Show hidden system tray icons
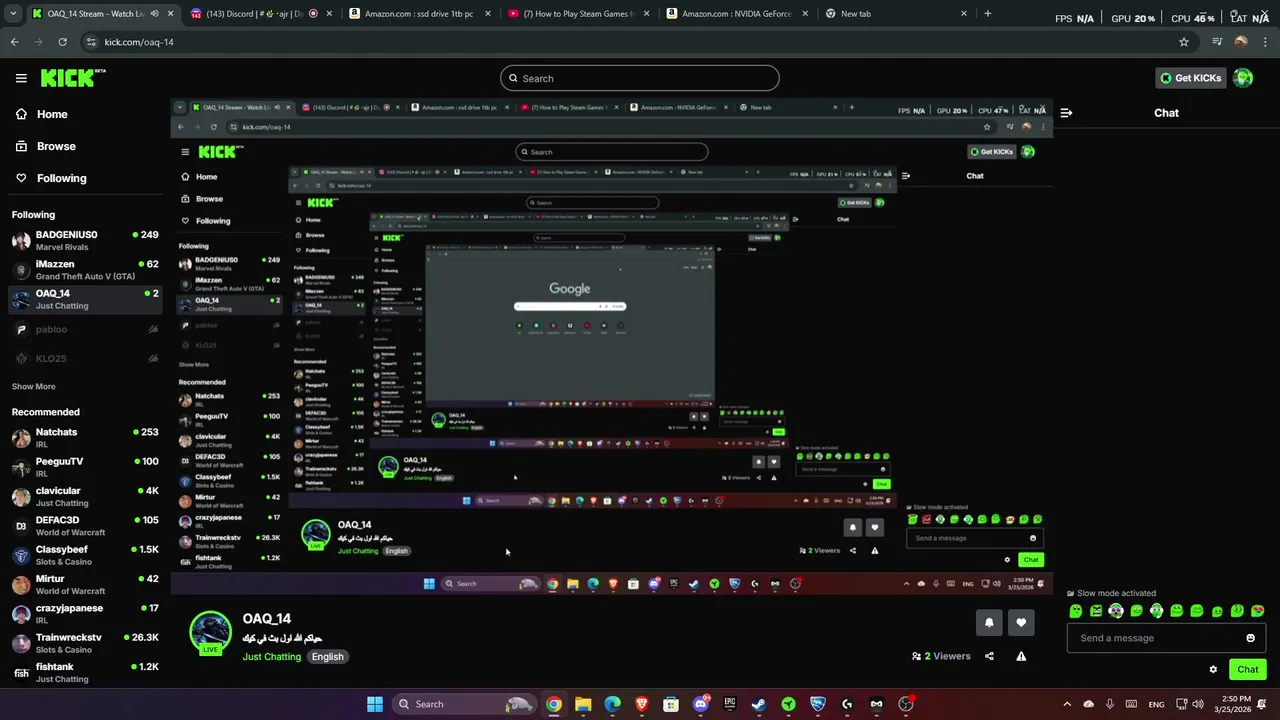This screenshot has width=1280, height=720. coord(1067,704)
